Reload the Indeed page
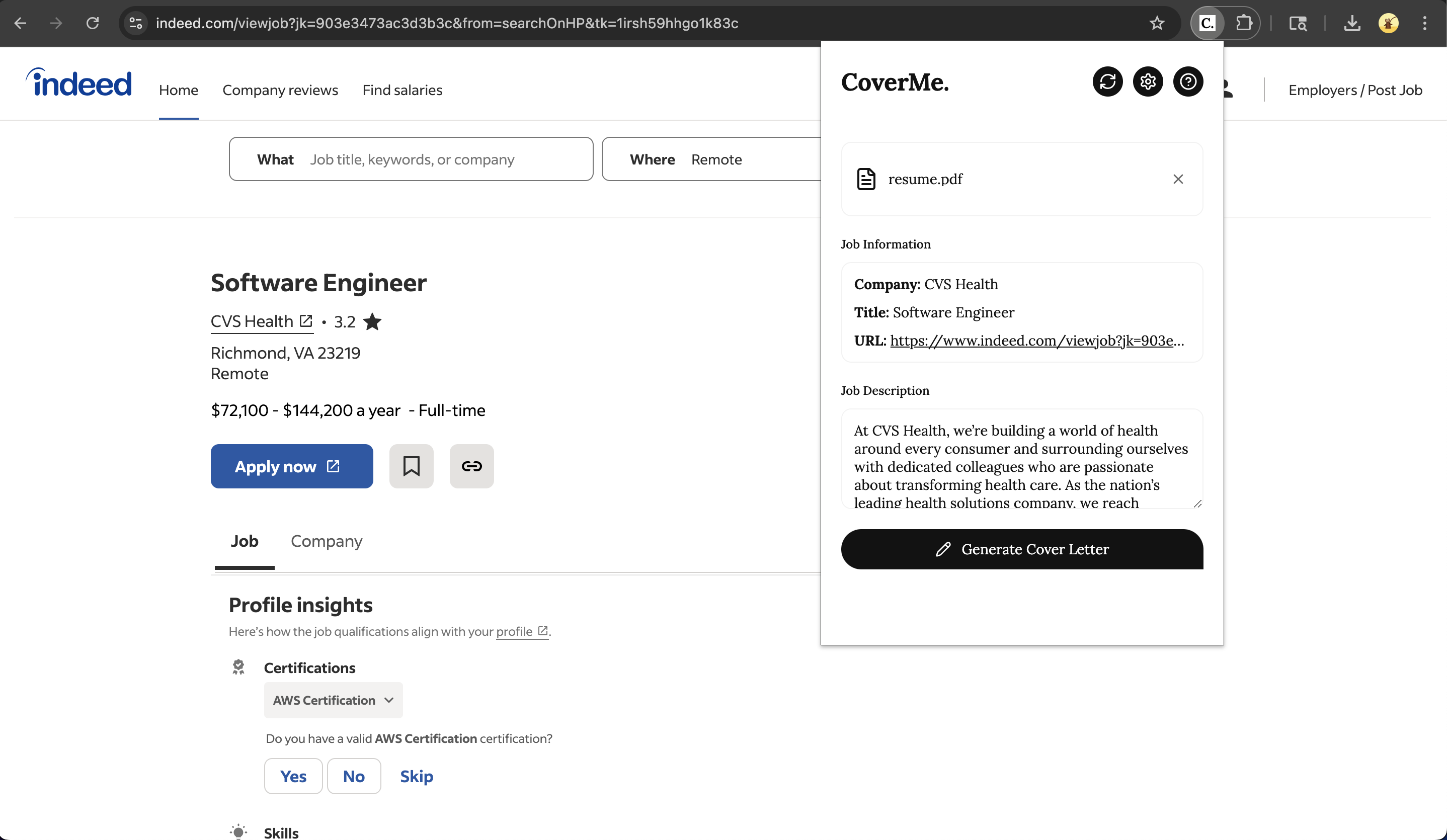This screenshot has height=840, width=1447. pos(93,23)
